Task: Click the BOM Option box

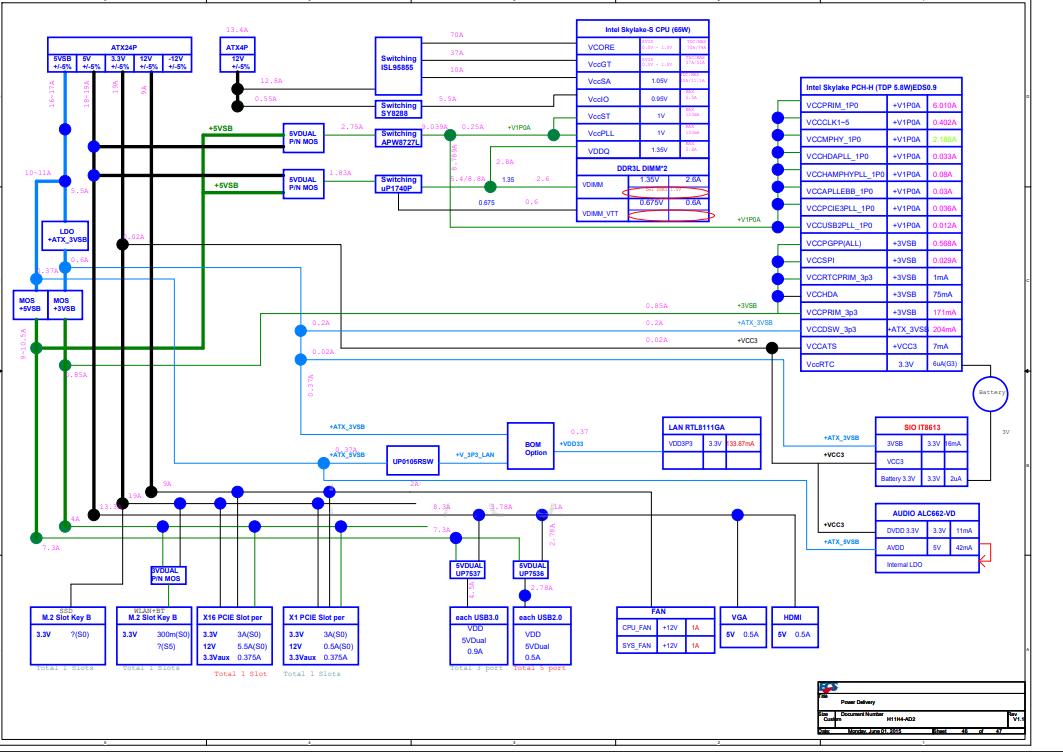Action: coord(531,446)
